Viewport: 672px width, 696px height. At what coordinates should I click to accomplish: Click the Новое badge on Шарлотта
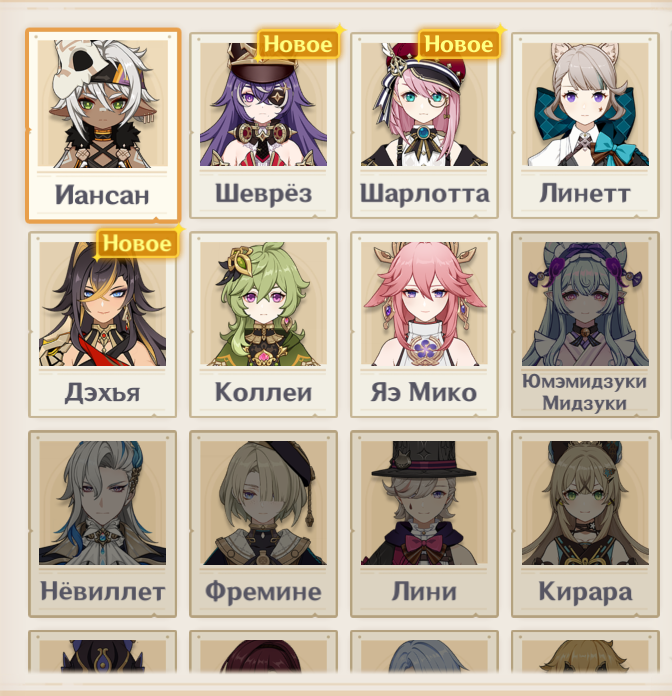(x=459, y=44)
